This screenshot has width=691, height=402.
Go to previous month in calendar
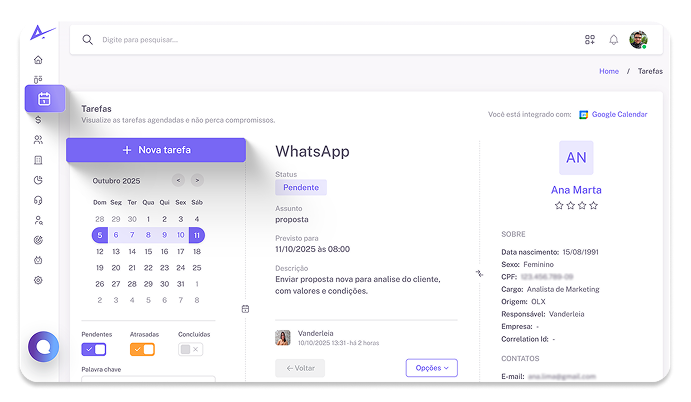tap(178, 180)
